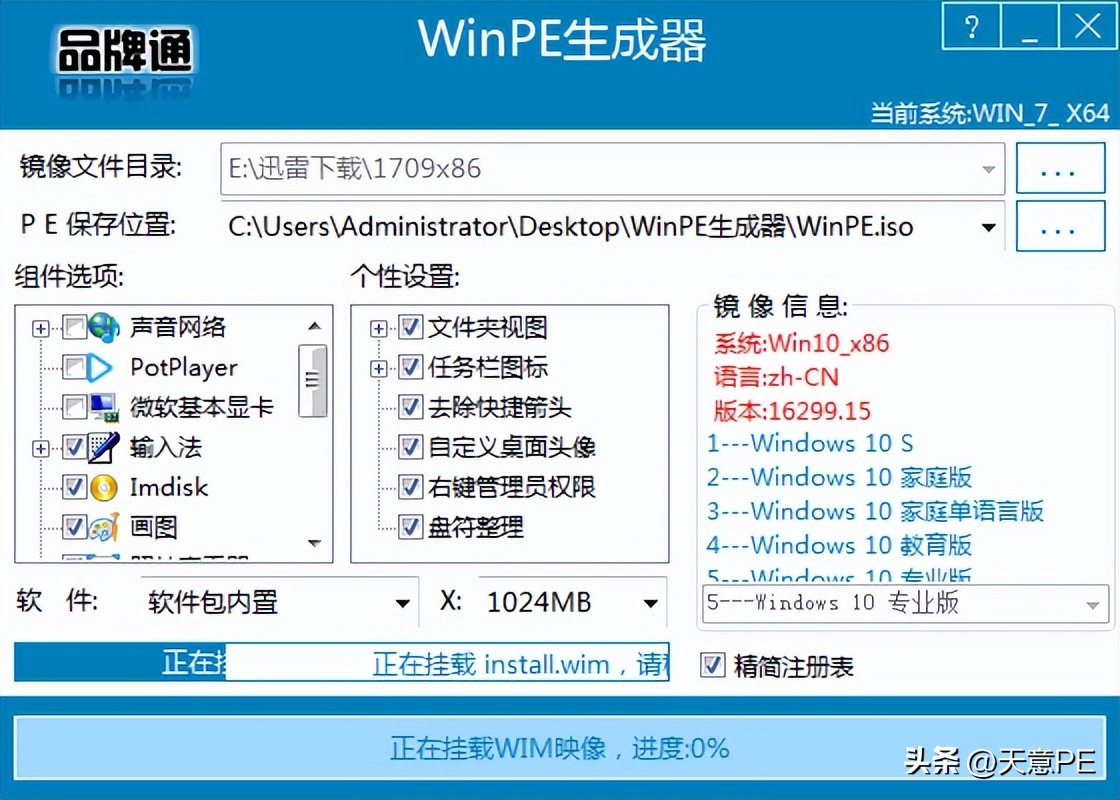The height and width of the screenshot is (800, 1120).
Task: Click browse button for PE保存位置
Action: pyautogui.click(x=1059, y=226)
